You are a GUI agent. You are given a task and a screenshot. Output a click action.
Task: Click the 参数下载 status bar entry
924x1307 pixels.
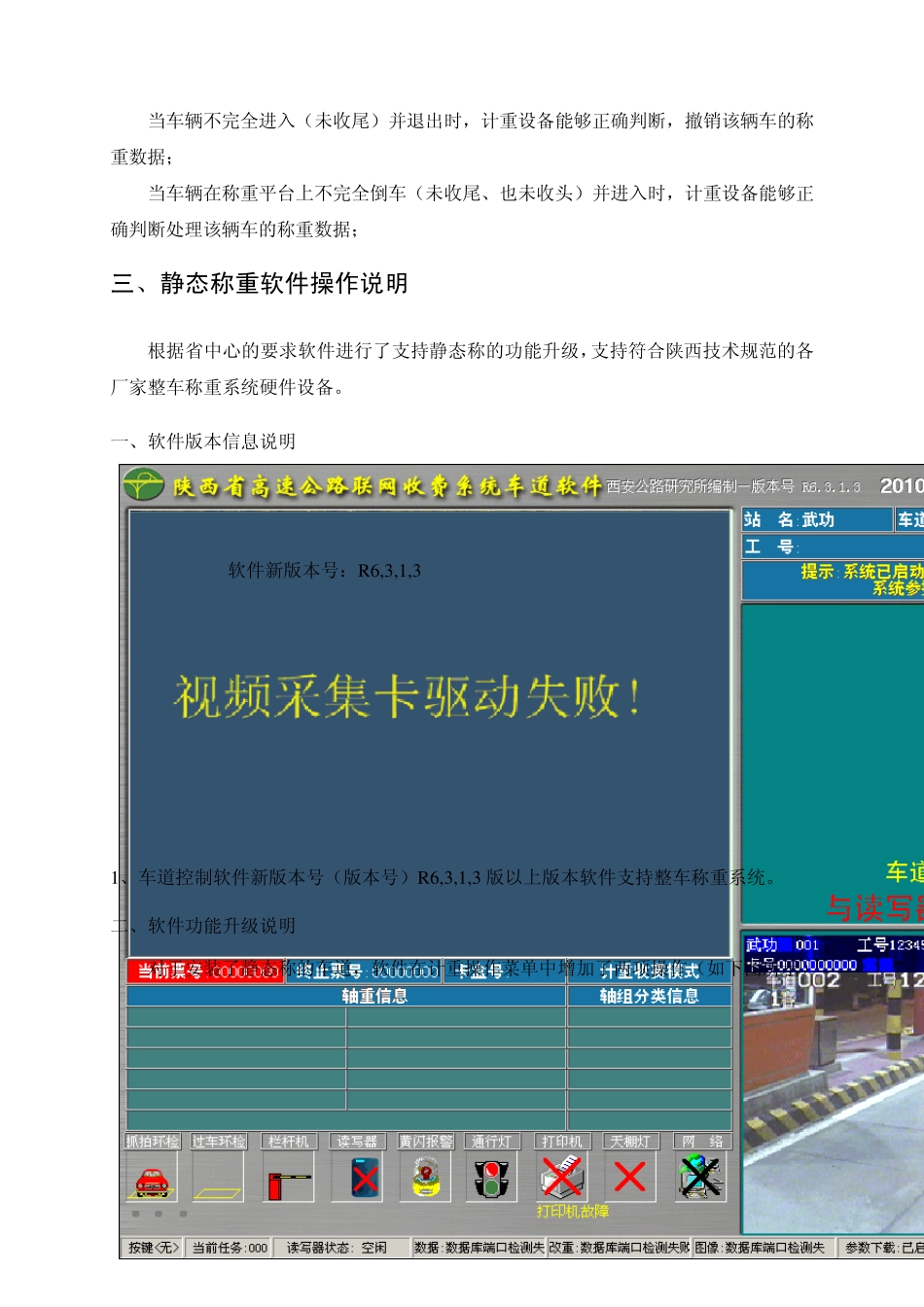881,1248
